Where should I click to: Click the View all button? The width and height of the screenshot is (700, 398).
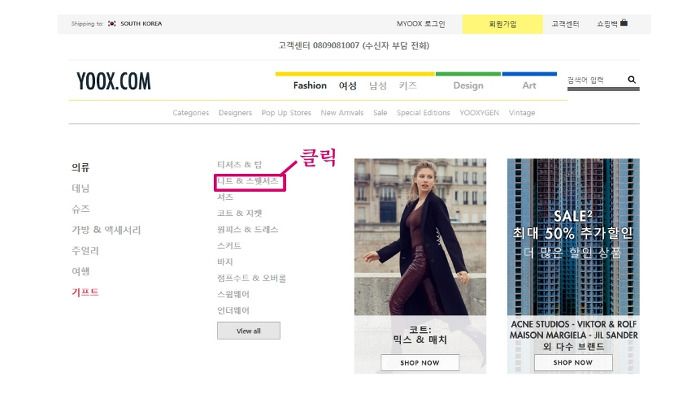249,331
